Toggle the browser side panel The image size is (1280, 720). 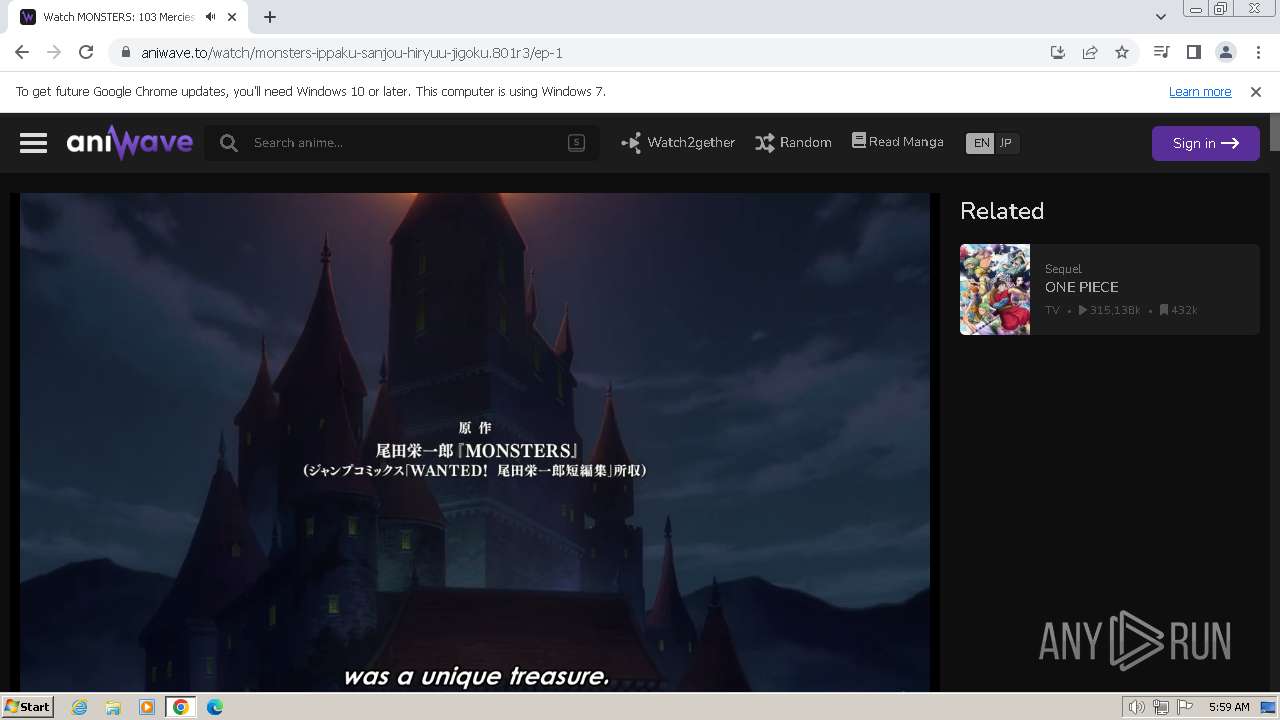point(1193,52)
